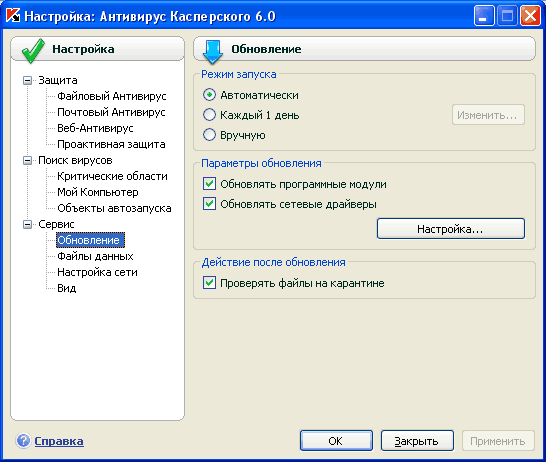
Task: Select the Каждый 1 день radio option
Action: tap(209, 115)
